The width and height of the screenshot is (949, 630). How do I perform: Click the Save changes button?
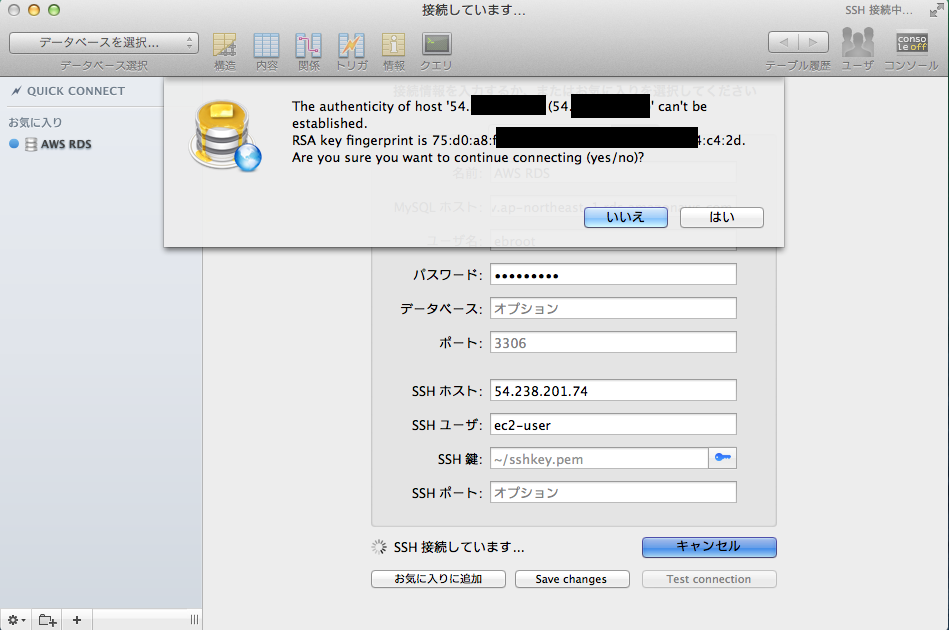click(x=572, y=579)
